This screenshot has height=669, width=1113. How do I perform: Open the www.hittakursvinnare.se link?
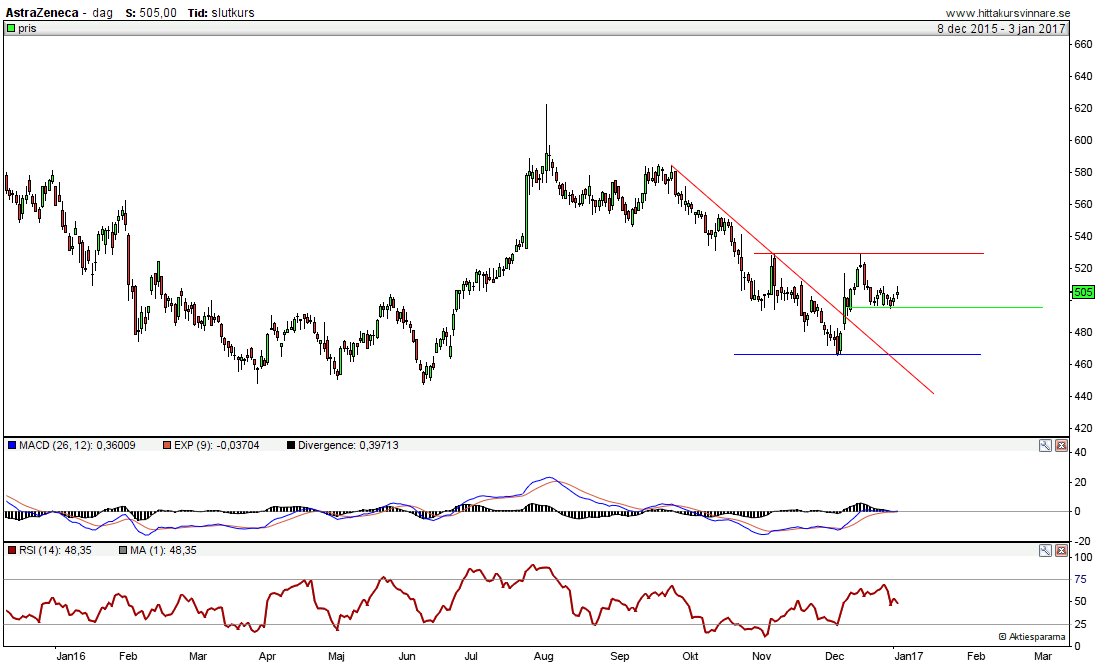tap(1007, 13)
